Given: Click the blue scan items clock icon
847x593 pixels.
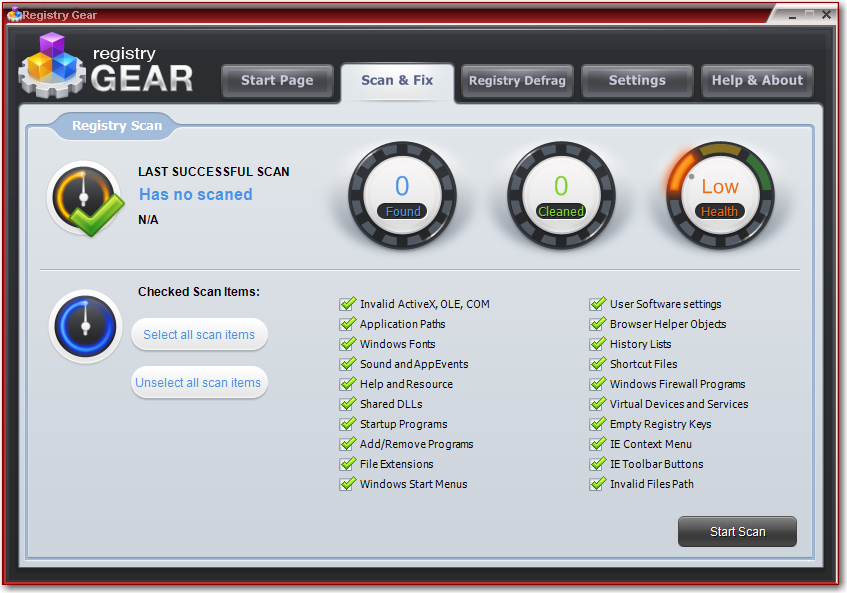Looking at the screenshot, I should 85,326.
